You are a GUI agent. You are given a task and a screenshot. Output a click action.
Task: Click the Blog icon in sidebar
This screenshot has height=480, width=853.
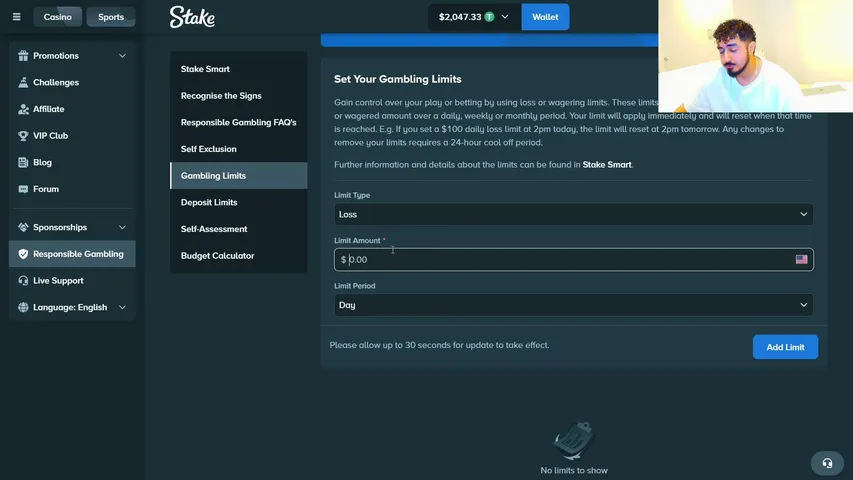[23, 162]
